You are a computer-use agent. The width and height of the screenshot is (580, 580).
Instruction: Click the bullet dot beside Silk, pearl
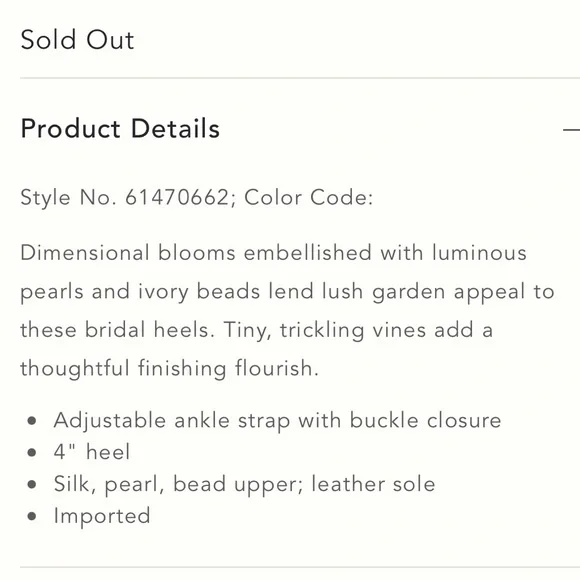[32, 485]
